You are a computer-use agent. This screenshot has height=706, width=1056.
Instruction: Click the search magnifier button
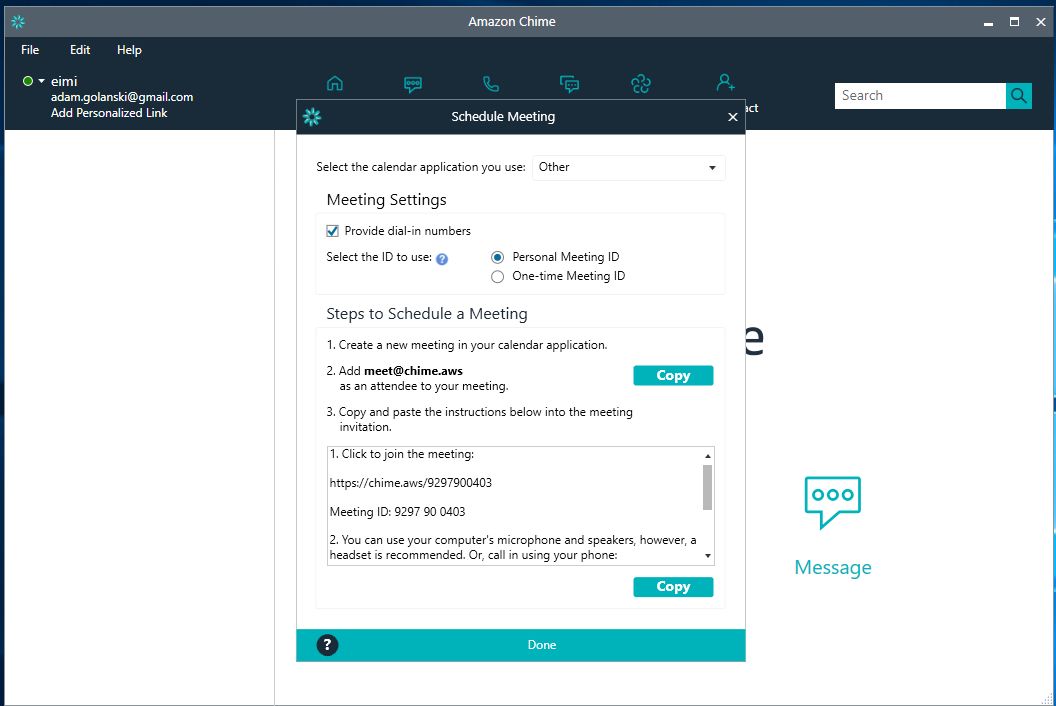pyautogui.click(x=1019, y=96)
